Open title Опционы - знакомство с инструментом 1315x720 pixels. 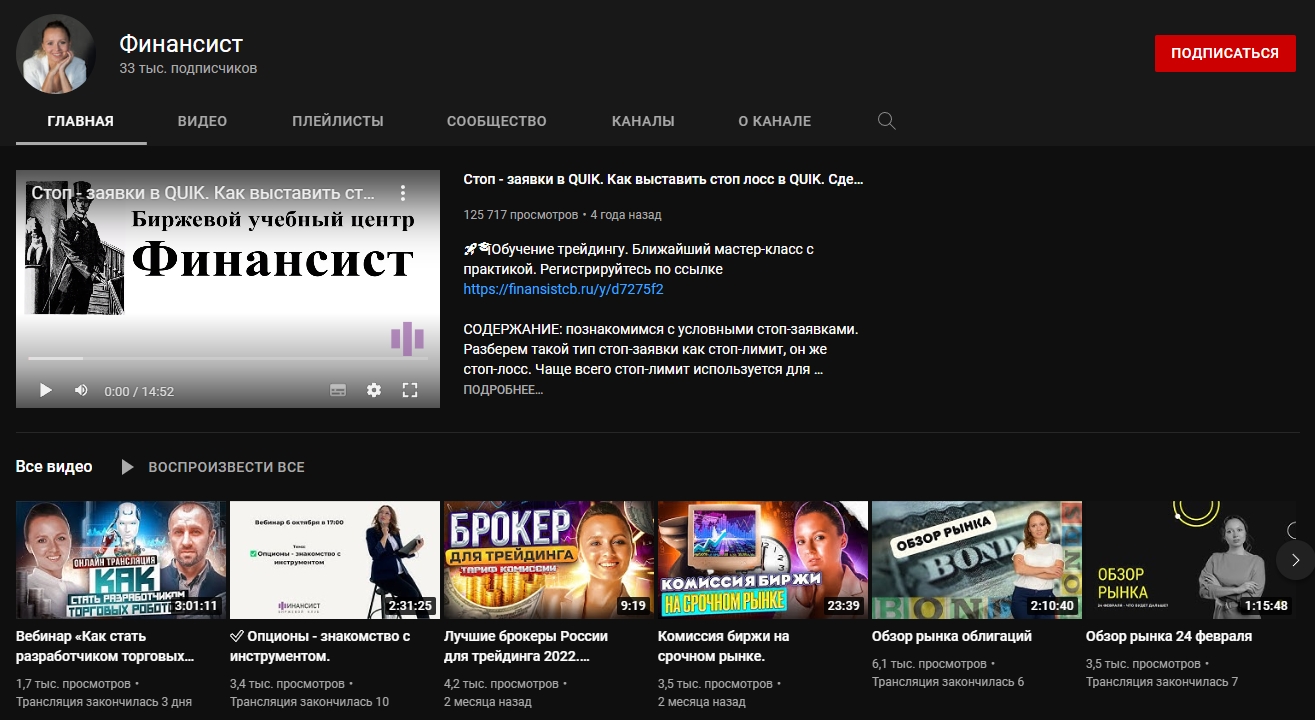pyautogui.click(x=320, y=646)
